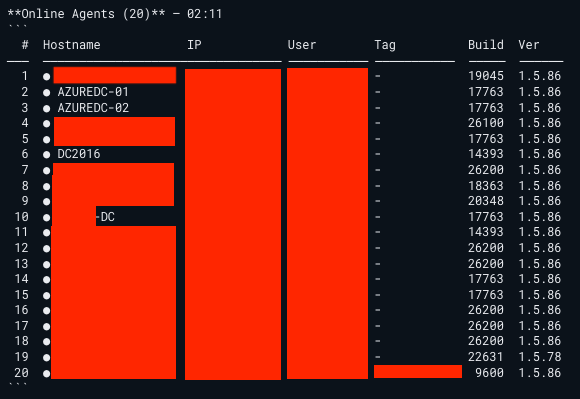Select the User column header
The width and height of the screenshot is (580, 399).
[302, 45]
